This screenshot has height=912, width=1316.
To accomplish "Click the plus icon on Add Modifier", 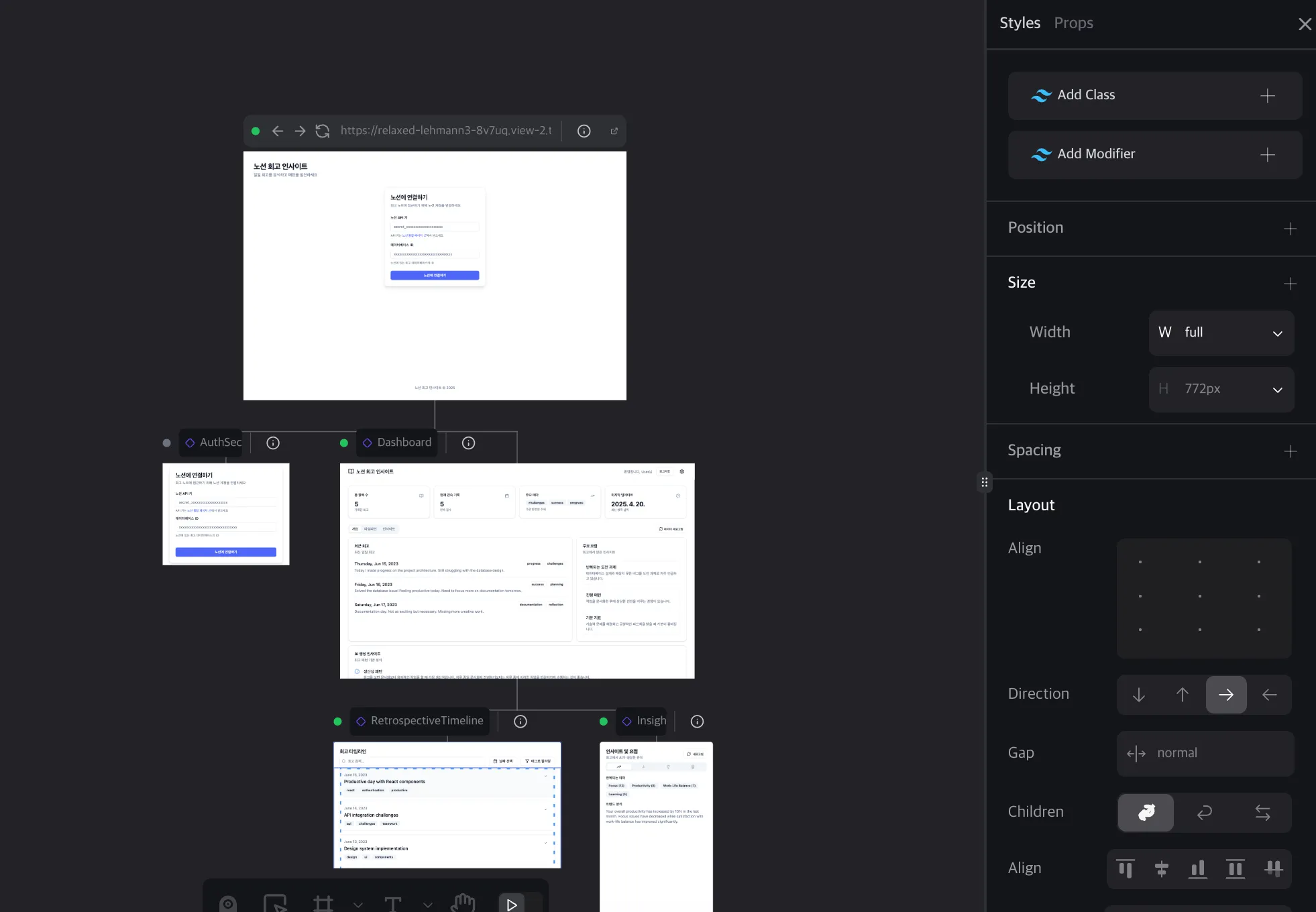I will [x=1268, y=155].
